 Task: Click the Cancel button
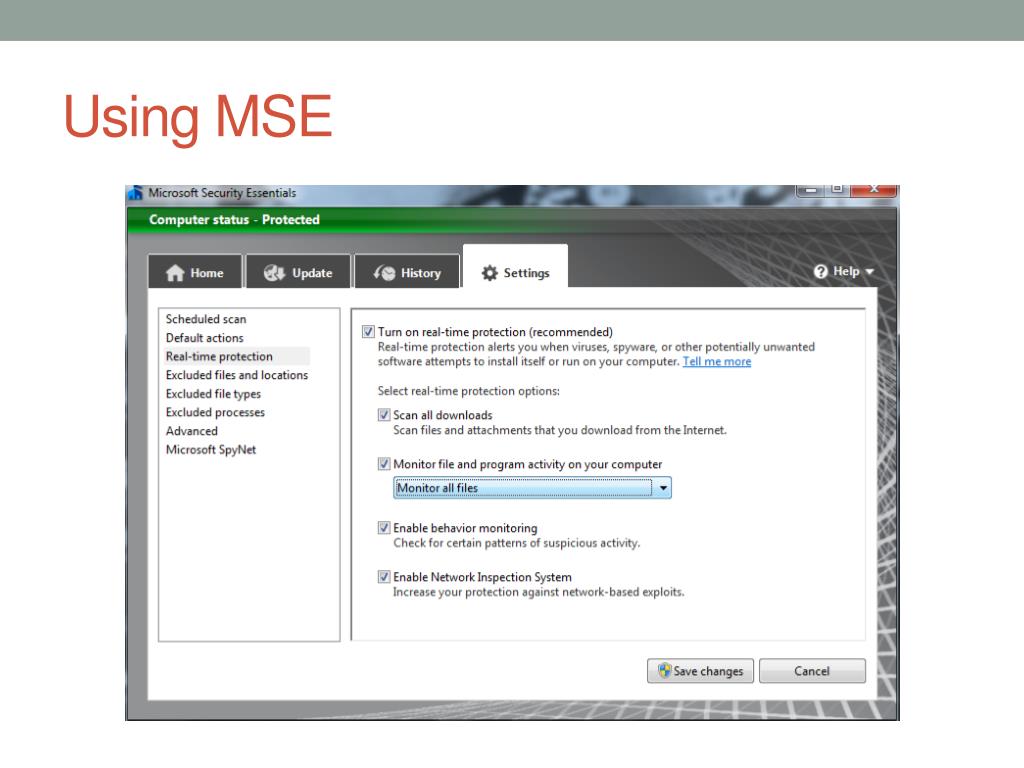pos(812,671)
